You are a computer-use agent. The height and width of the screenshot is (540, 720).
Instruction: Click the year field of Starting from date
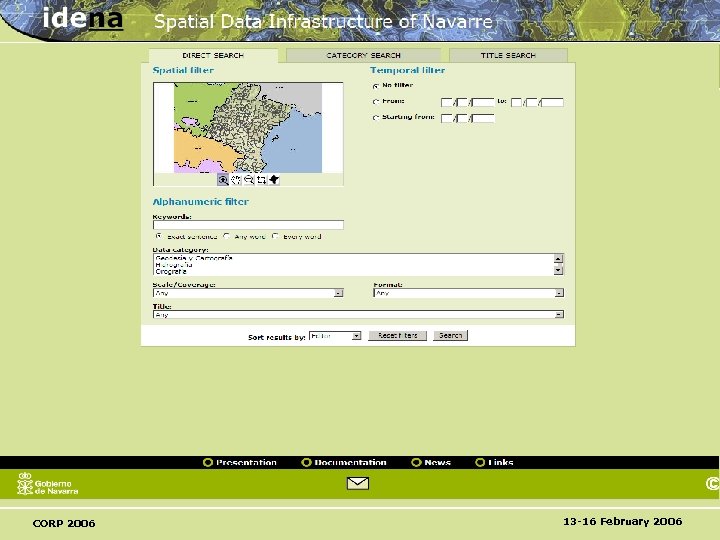(484, 118)
